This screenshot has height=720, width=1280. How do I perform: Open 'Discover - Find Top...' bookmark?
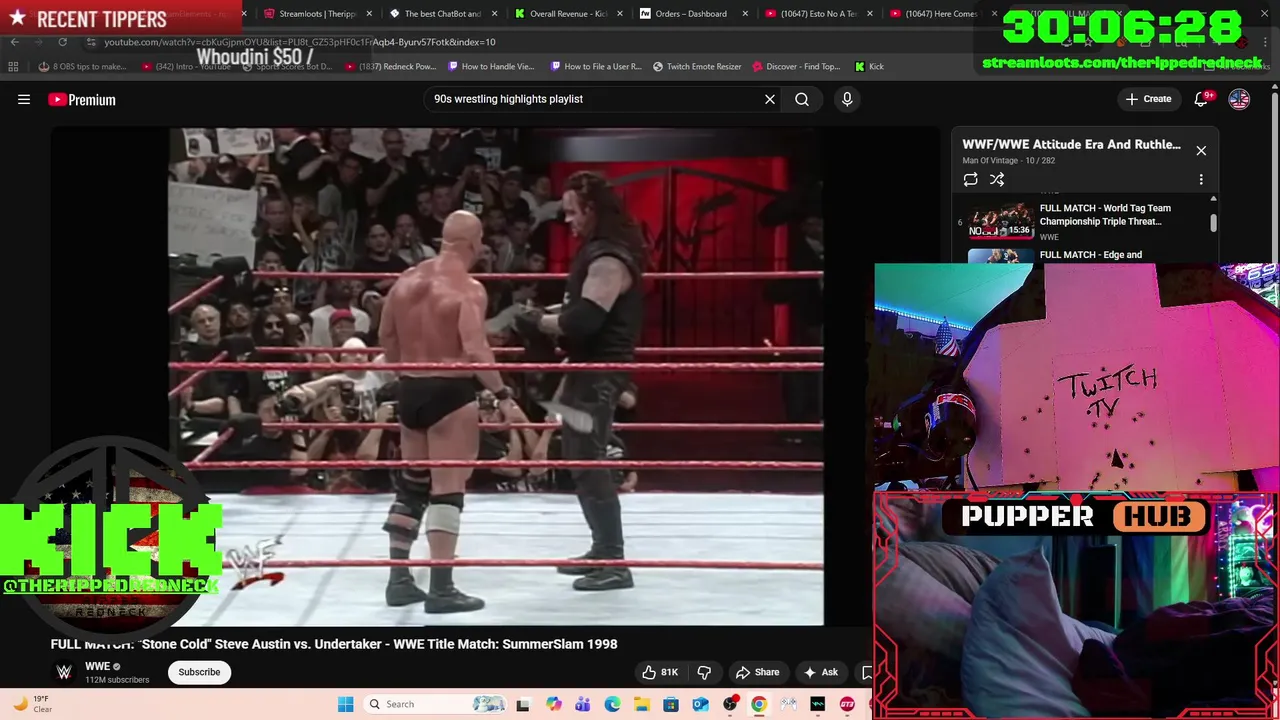pyautogui.click(x=796, y=67)
